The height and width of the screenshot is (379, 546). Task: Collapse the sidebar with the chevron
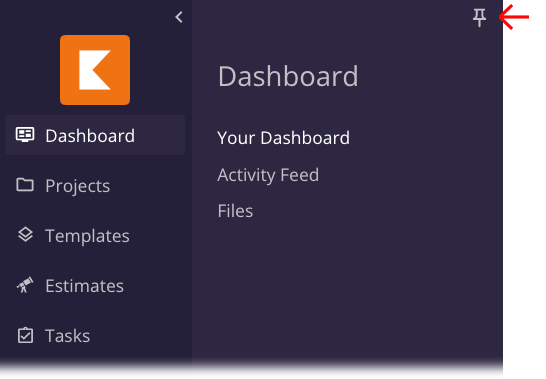click(x=179, y=17)
